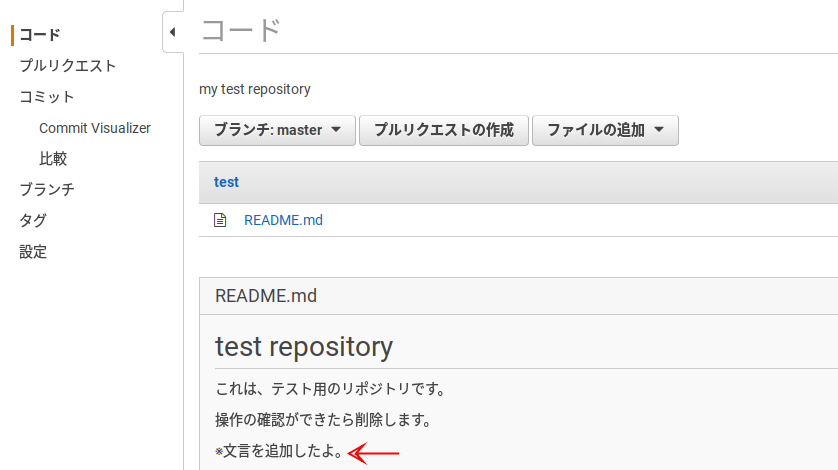This screenshot has height=470, width=838.
Task: Click the 'test repository' heading
Action: [304, 346]
